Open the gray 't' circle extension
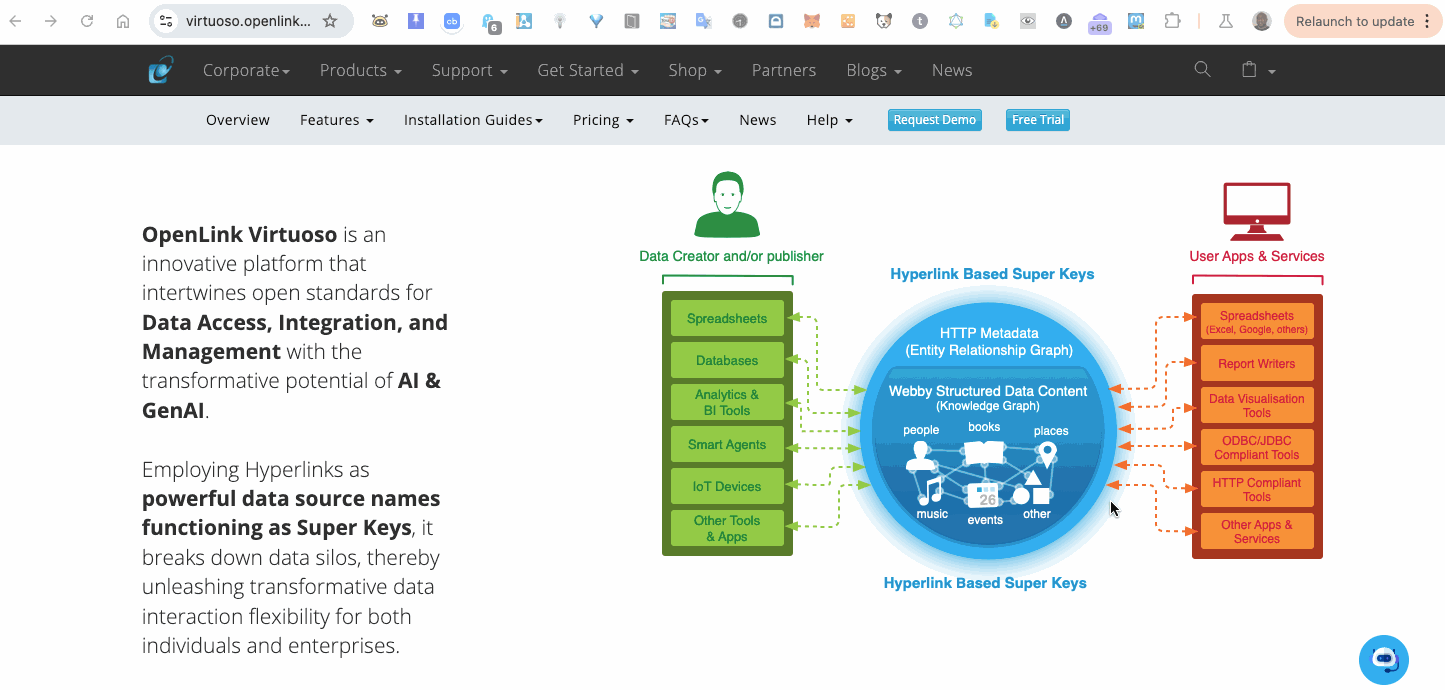The image size is (1445, 690). pos(920,21)
